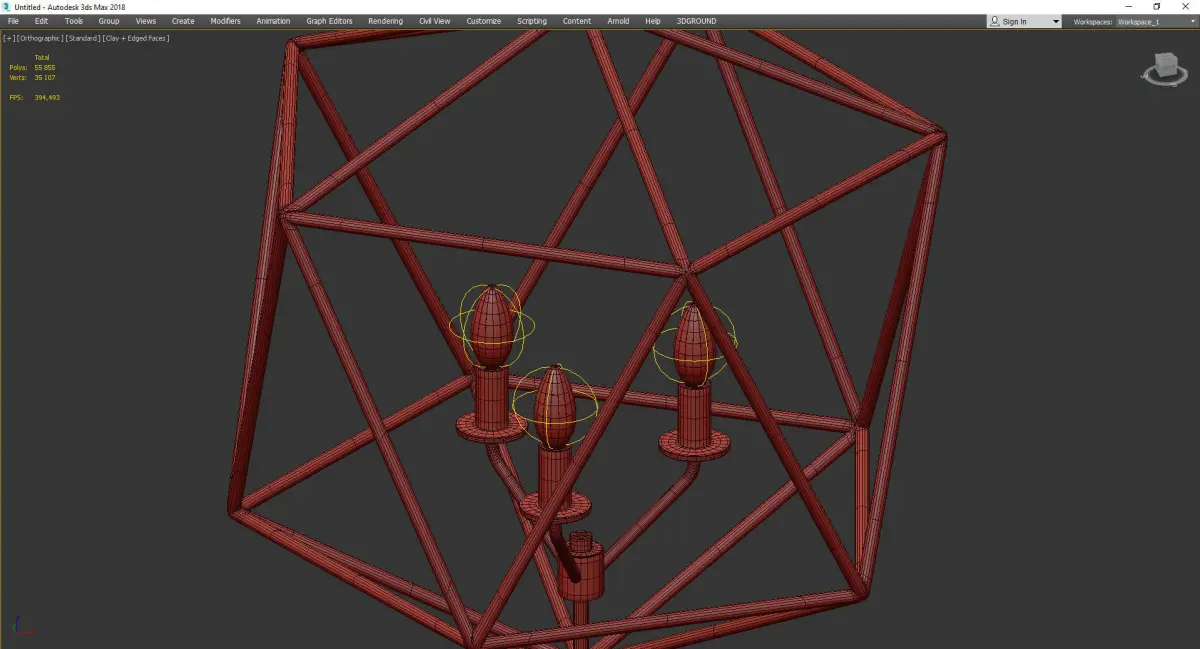Restore down the 3ds Max window
1200x649 pixels.
pos(1157,7)
